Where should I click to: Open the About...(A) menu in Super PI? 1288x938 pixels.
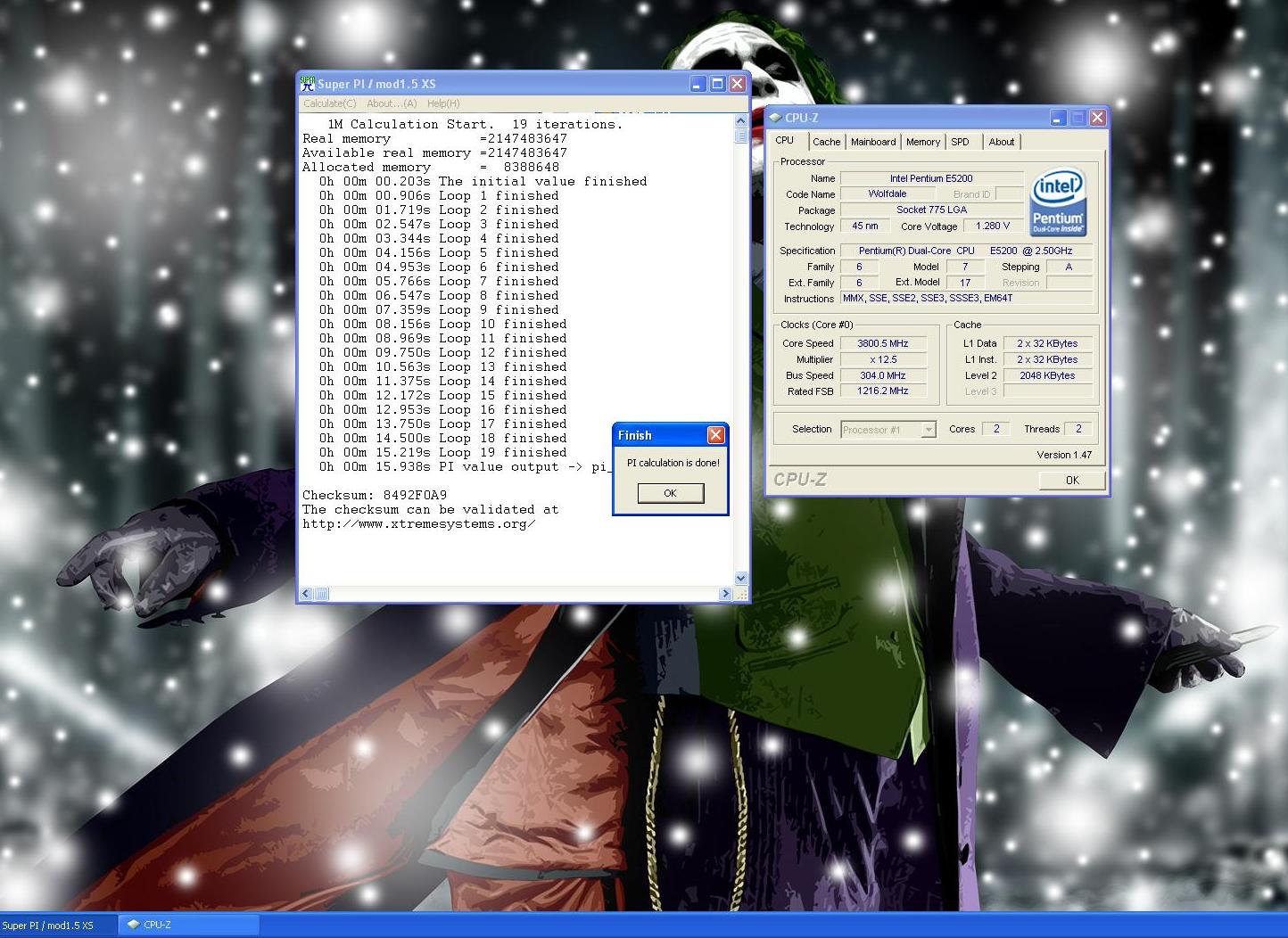click(392, 103)
